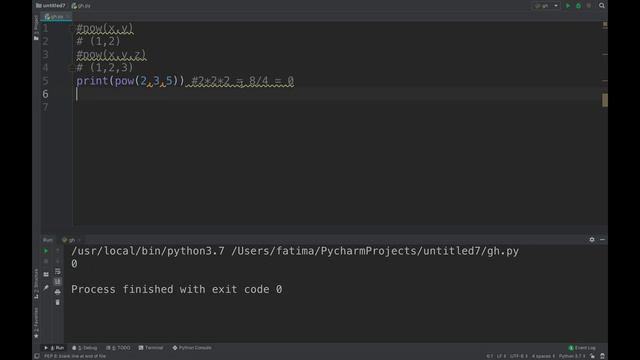The height and width of the screenshot is (360, 640).
Task: Click print(pow(2,3,5)) on line 5
Action: point(130,81)
